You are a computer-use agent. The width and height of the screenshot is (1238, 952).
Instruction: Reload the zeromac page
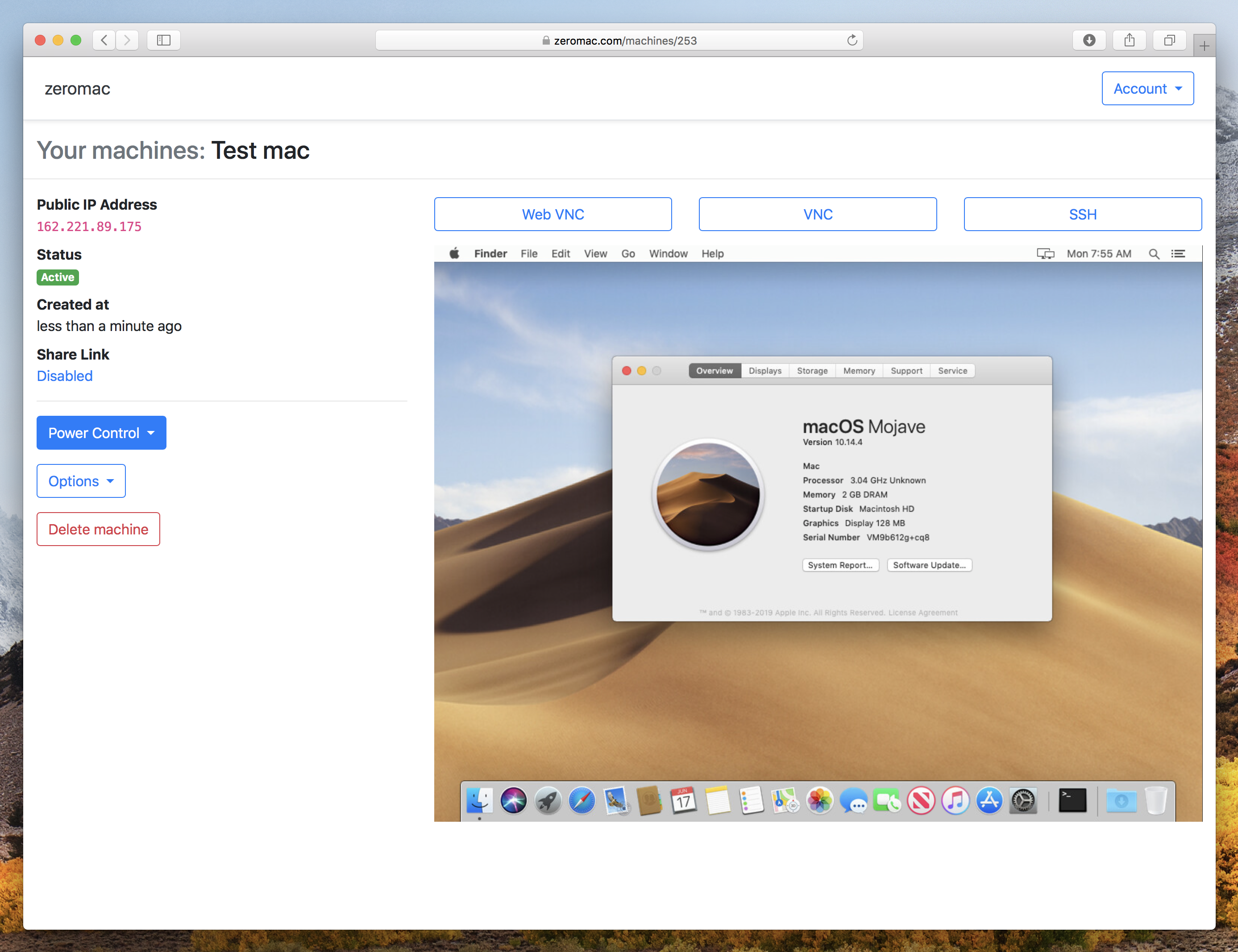[852, 40]
